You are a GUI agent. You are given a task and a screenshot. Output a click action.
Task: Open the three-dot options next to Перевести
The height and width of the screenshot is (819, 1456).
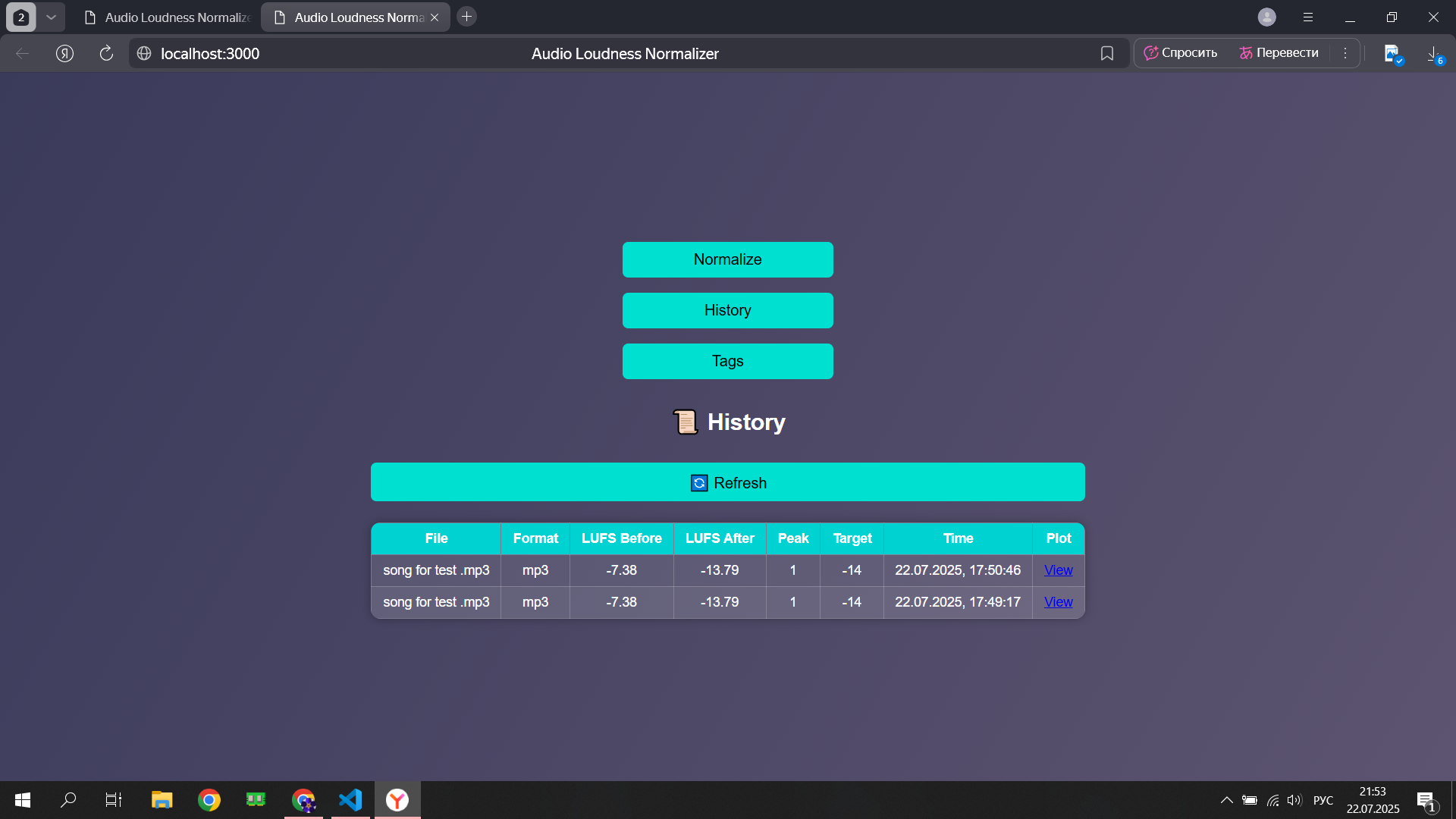coord(1345,53)
